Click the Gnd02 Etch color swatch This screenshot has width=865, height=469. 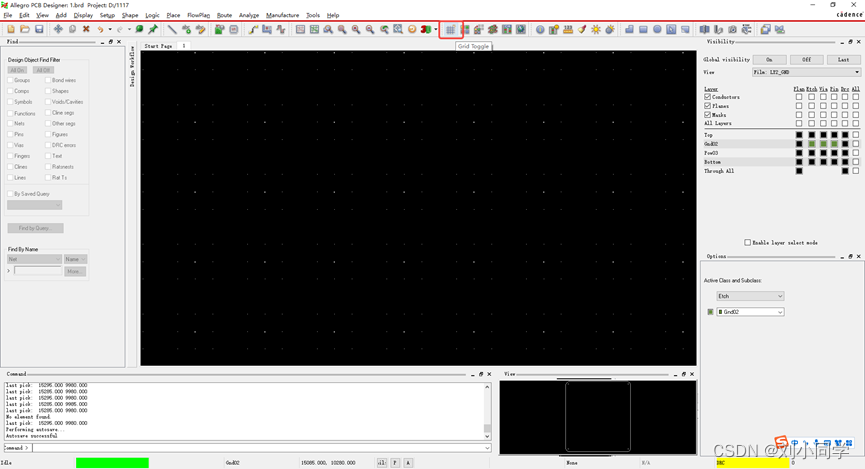pyautogui.click(x=811, y=144)
